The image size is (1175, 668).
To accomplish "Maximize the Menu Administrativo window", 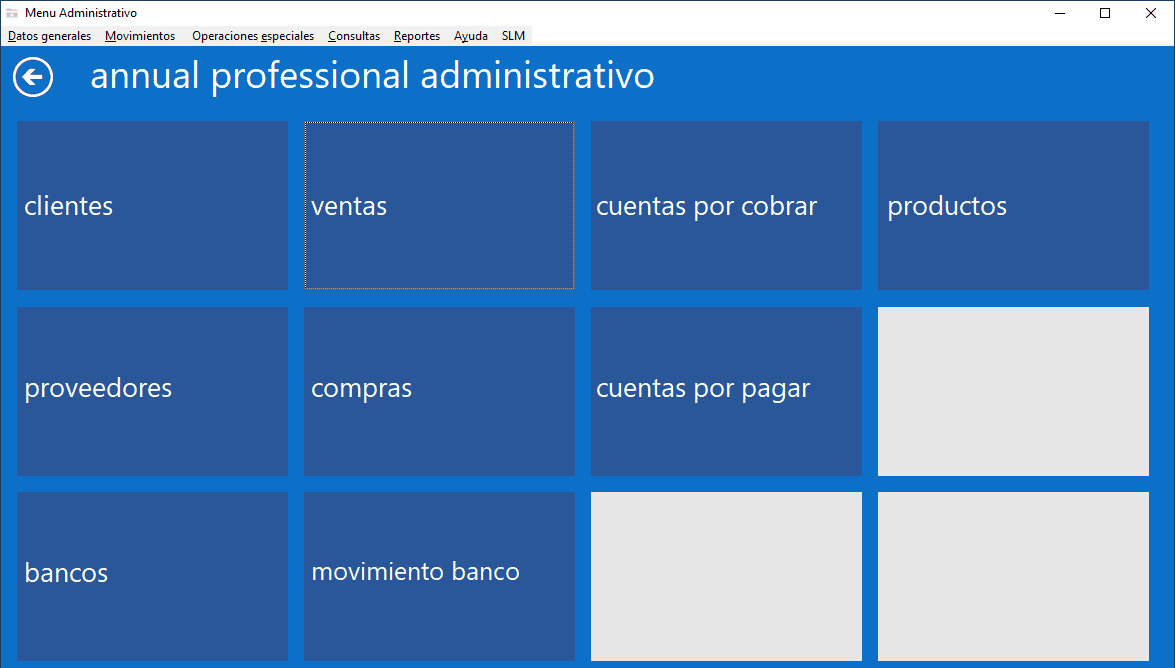I will pos(1105,13).
